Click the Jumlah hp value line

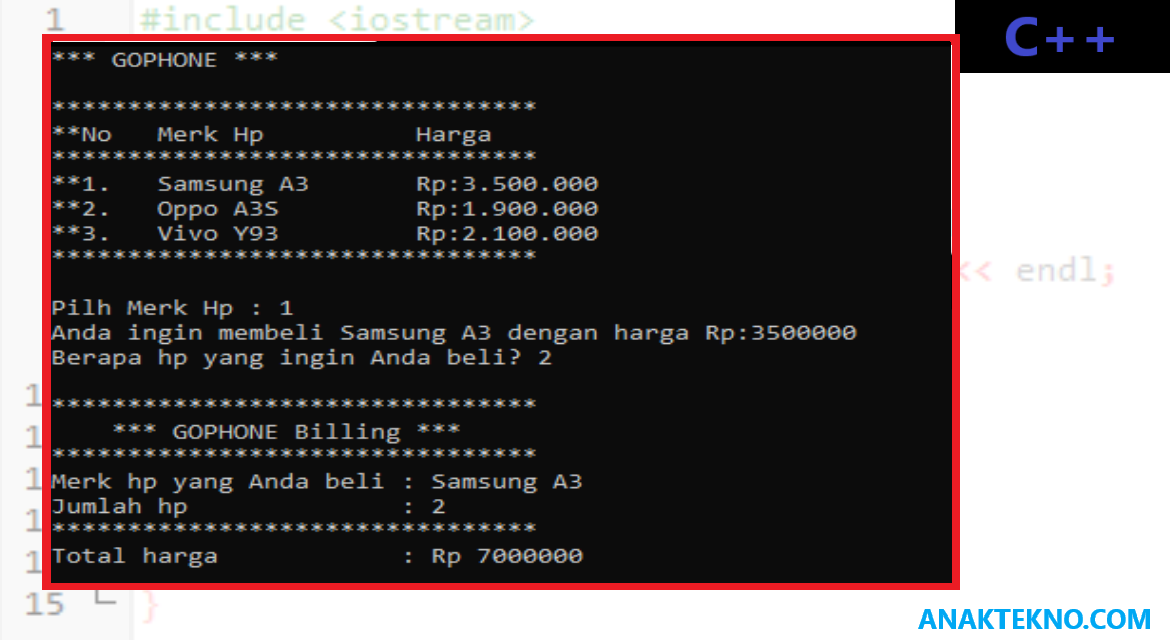click(x=248, y=506)
